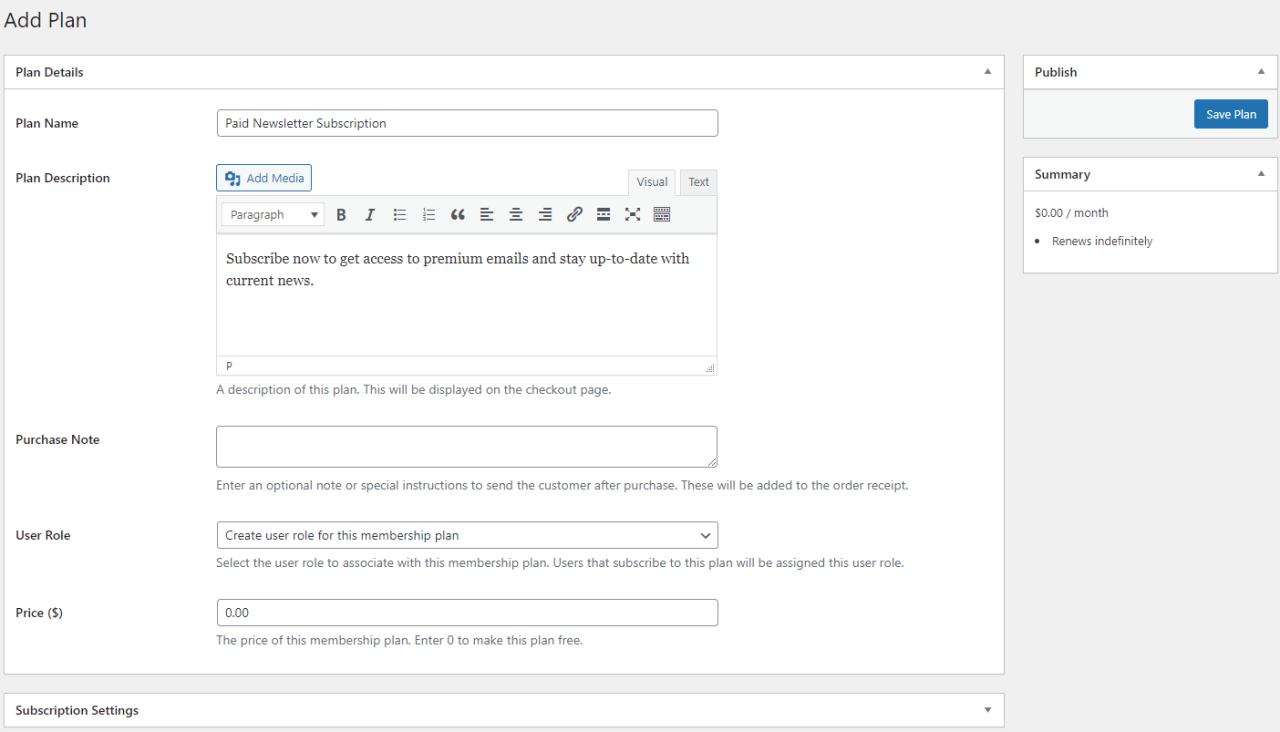Insert a numbered list in the editor
The image size is (1280, 732).
pyautogui.click(x=428, y=214)
